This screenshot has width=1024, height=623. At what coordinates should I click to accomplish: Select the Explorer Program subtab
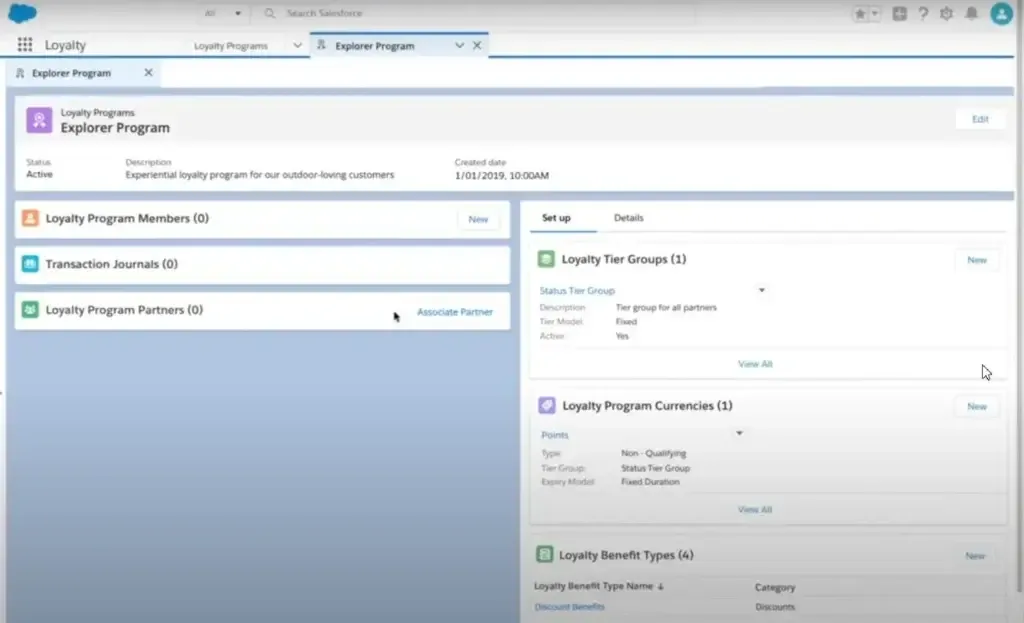(71, 73)
